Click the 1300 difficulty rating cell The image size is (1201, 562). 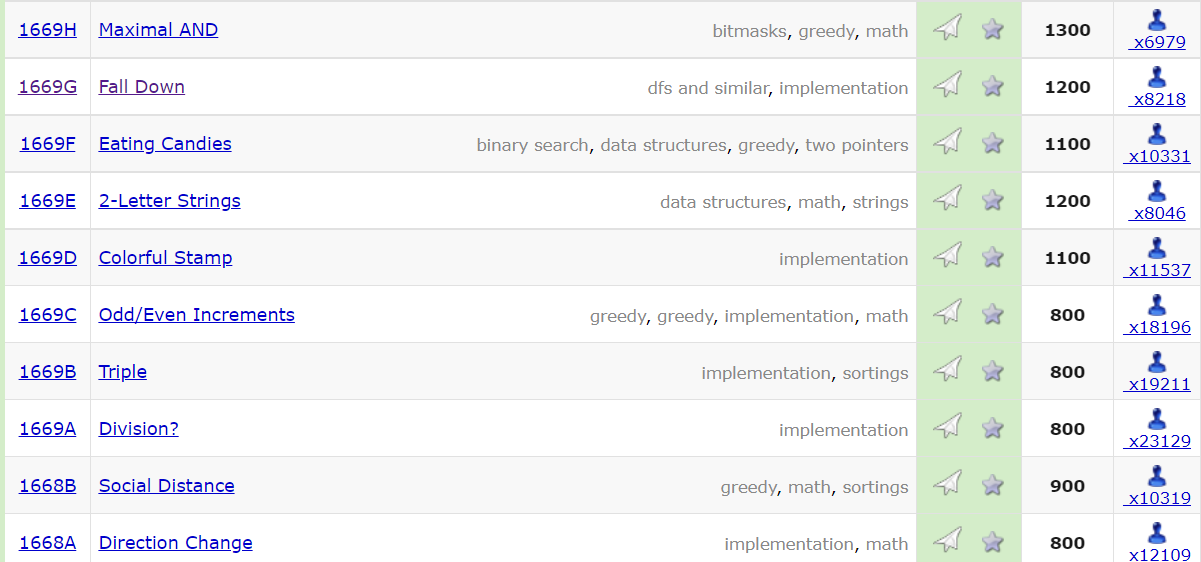(1067, 30)
